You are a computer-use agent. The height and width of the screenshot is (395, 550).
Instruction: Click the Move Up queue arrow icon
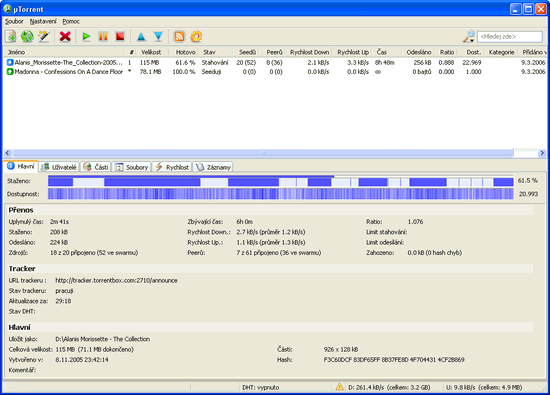click(141, 36)
